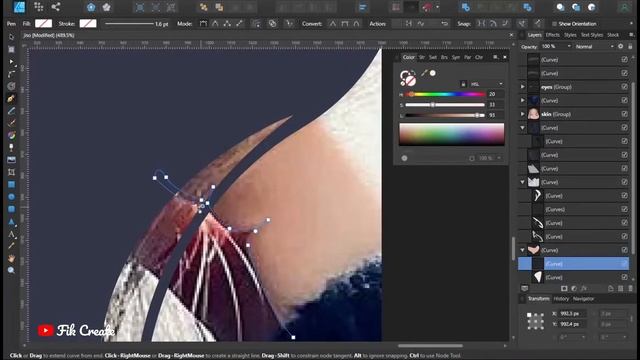Toggle the HSL color lock icon
Image resolution: width=640 pixels, height=360 pixels.
(463, 84)
